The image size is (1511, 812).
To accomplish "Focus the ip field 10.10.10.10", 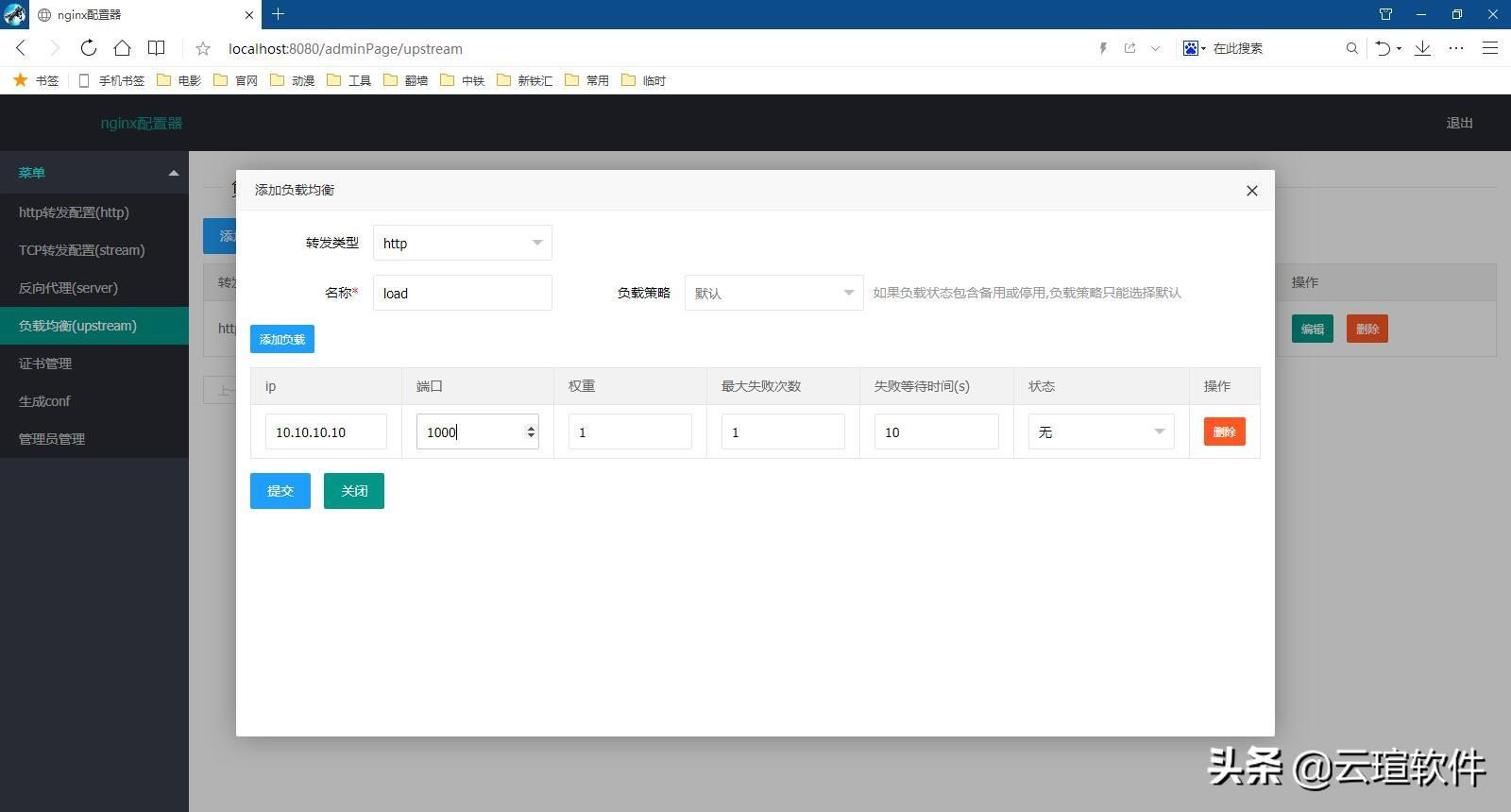I will pos(326,431).
